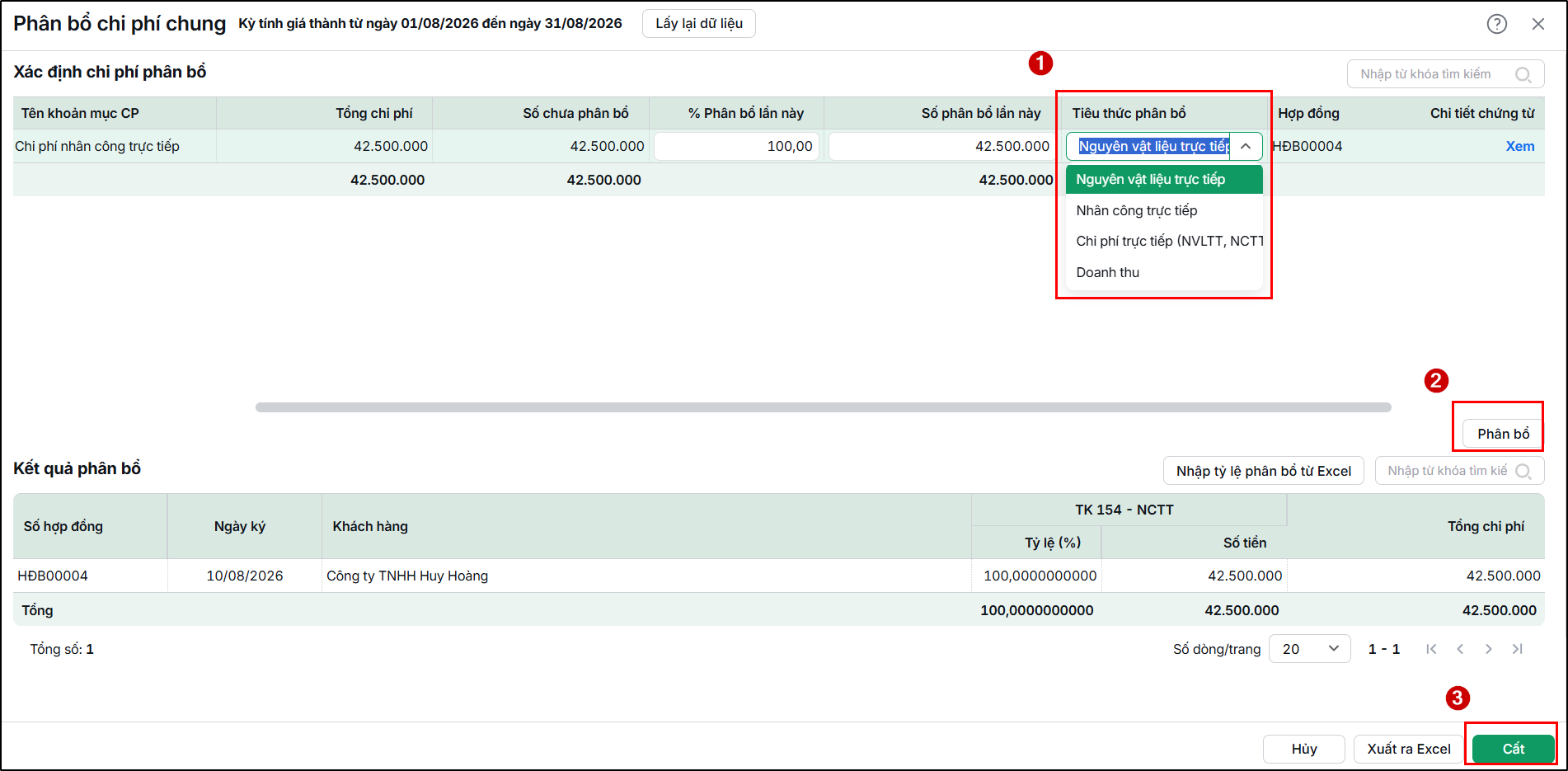Click the results search magnifier icon
This screenshot has width=1568, height=771.
(x=1523, y=471)
